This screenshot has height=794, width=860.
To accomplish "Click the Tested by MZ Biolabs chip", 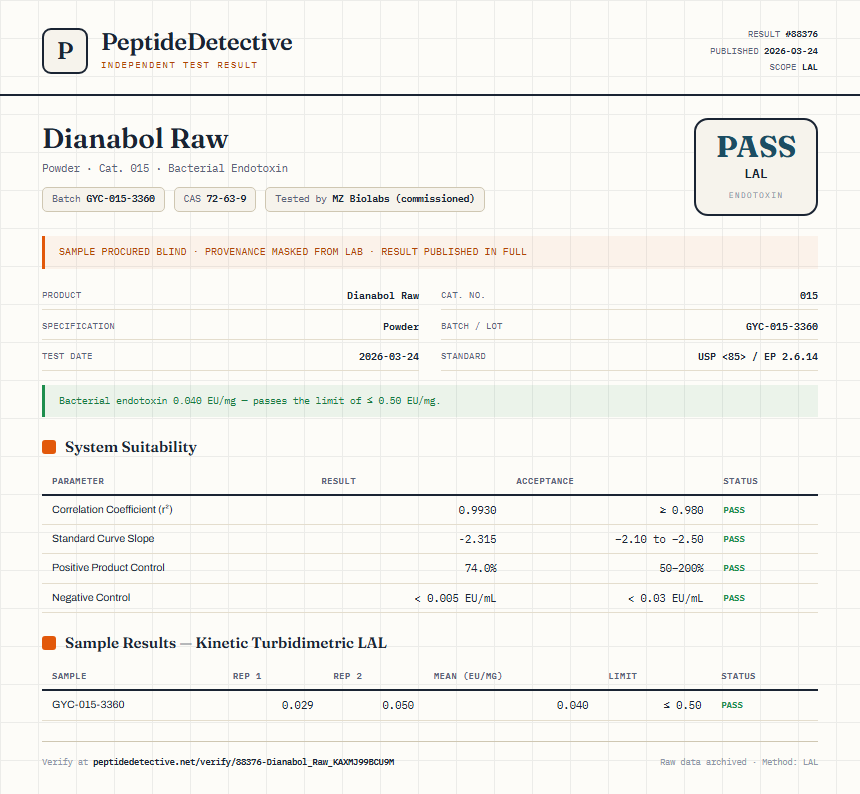I will point(375,199).
